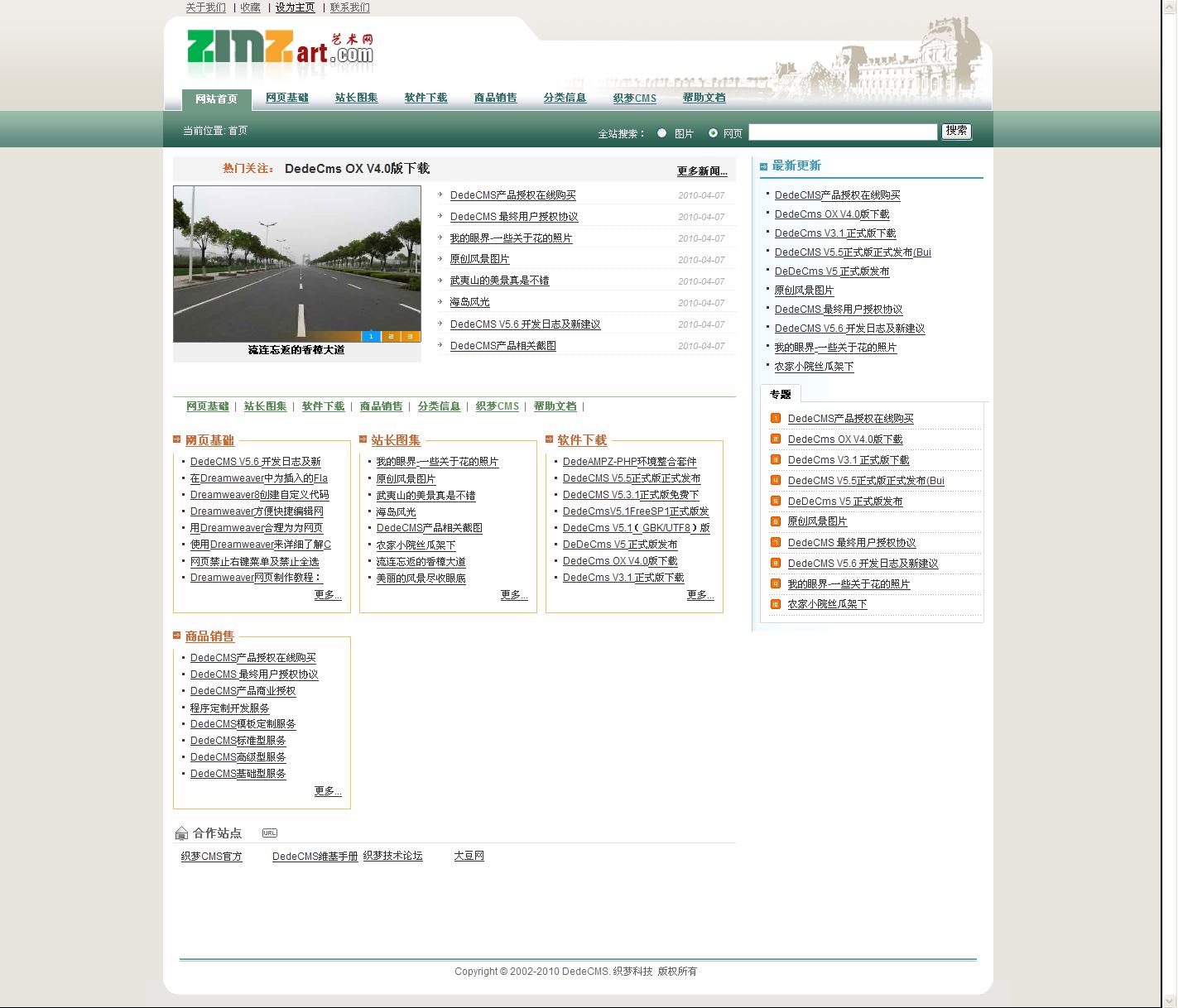This screenshot has width=1178, height=1008.
Task: Click the 收藏 link in the top bar
Action: click(x=251, y=7)
